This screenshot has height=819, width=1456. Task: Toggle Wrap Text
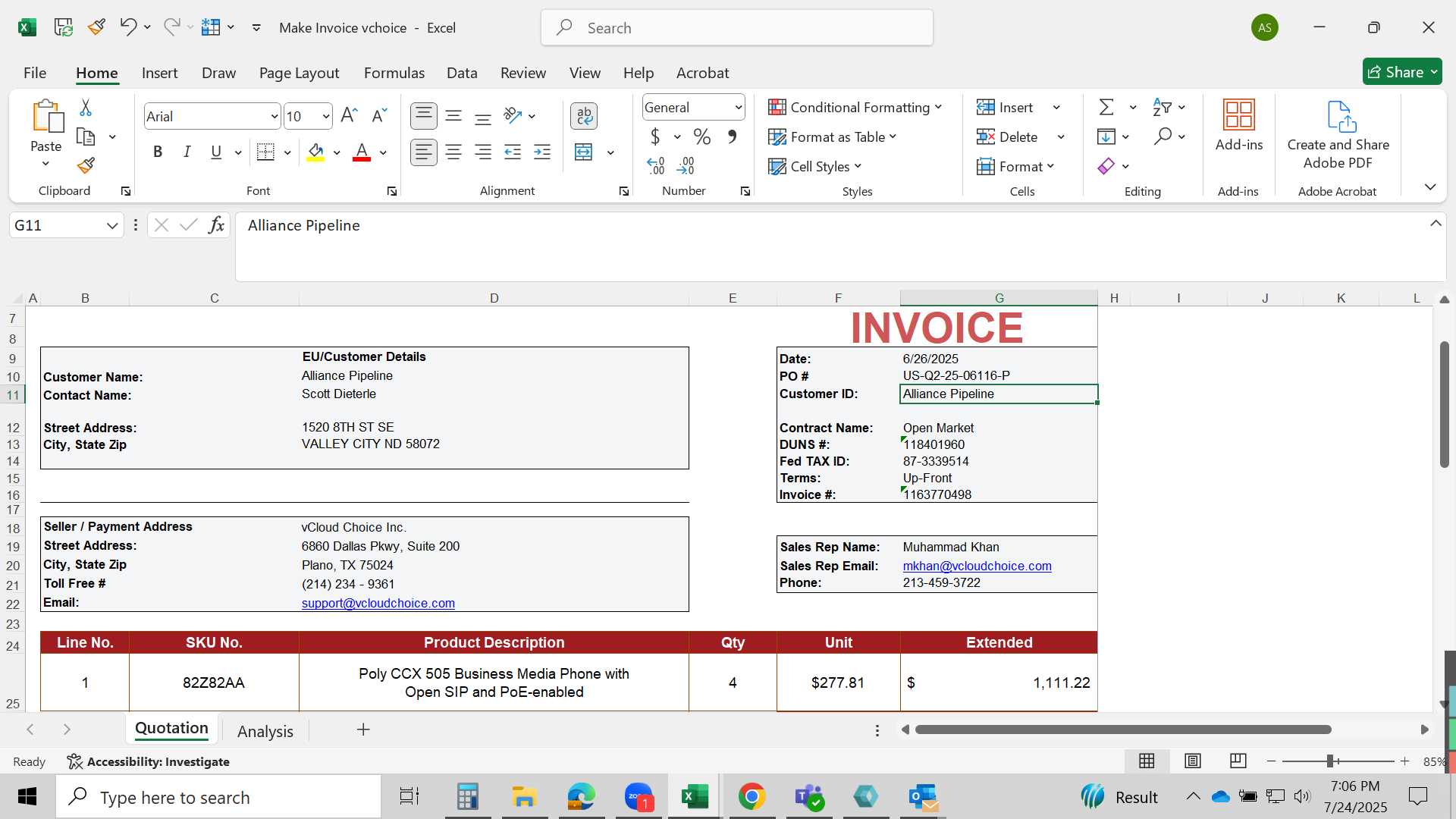[583, 116]
